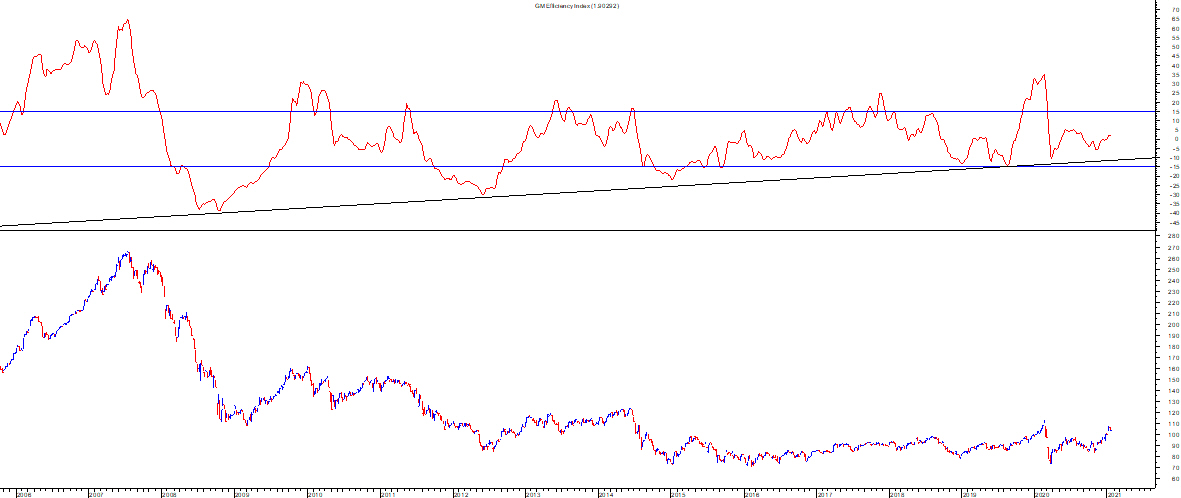
Task: Select the 2010 label on the time axis
Action: [x=314, y=494]
